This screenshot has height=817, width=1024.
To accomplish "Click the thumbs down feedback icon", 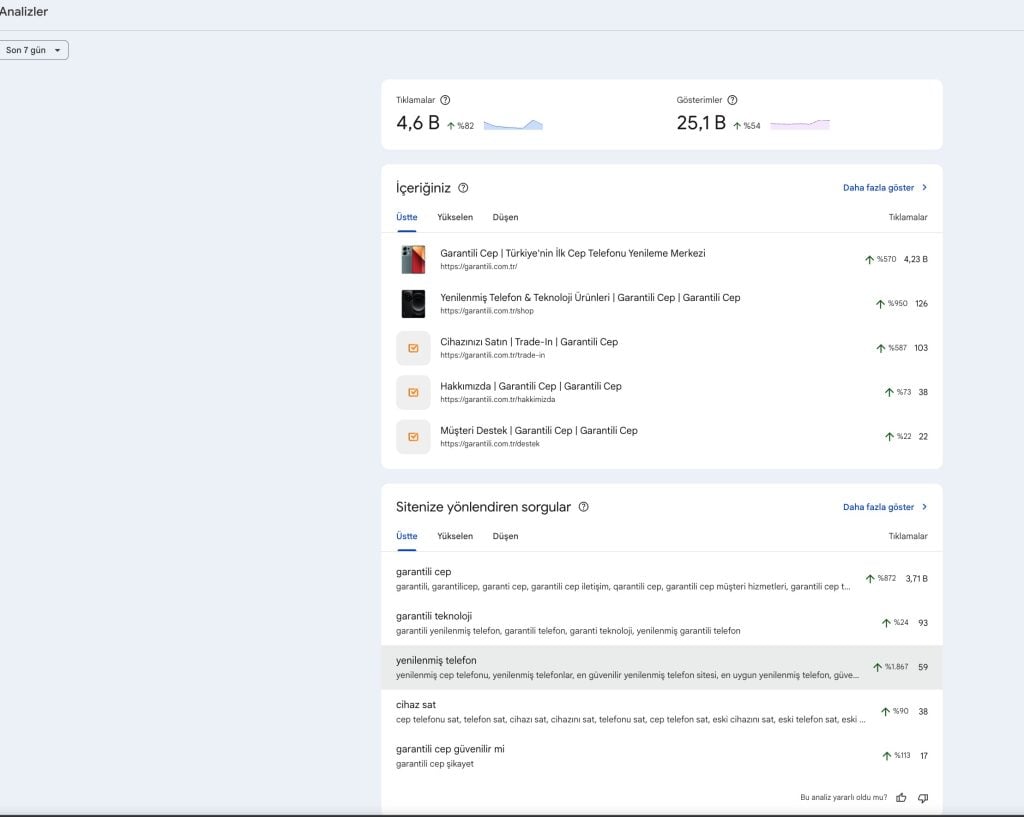I will [x=923, y=798].
